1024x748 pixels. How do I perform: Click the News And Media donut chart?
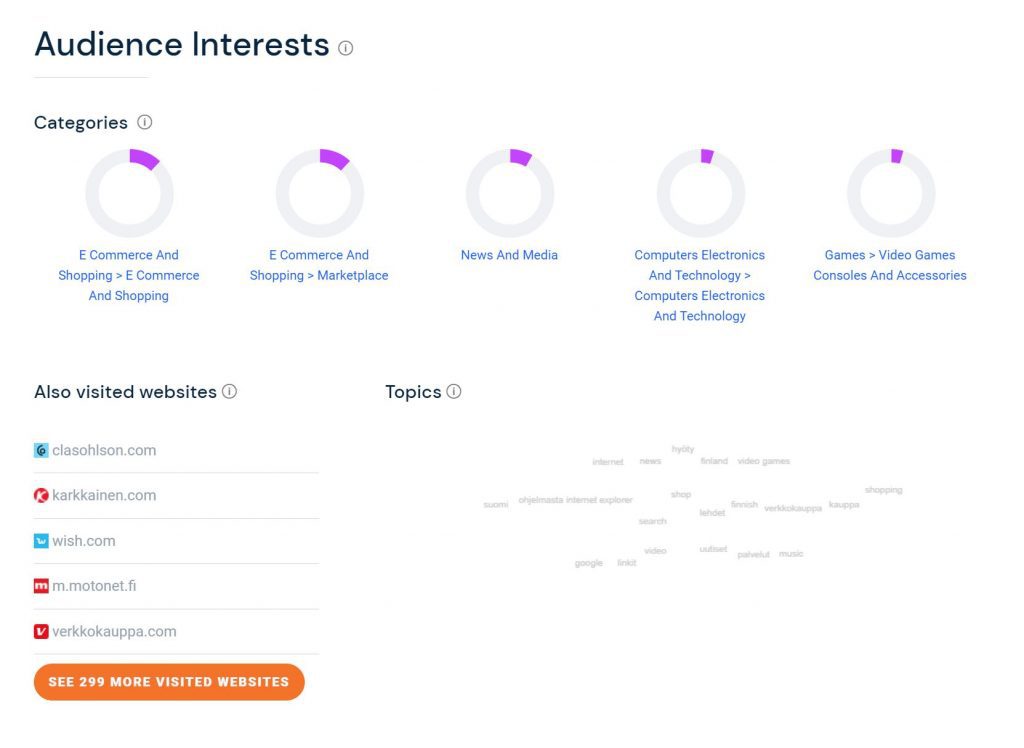510,193
